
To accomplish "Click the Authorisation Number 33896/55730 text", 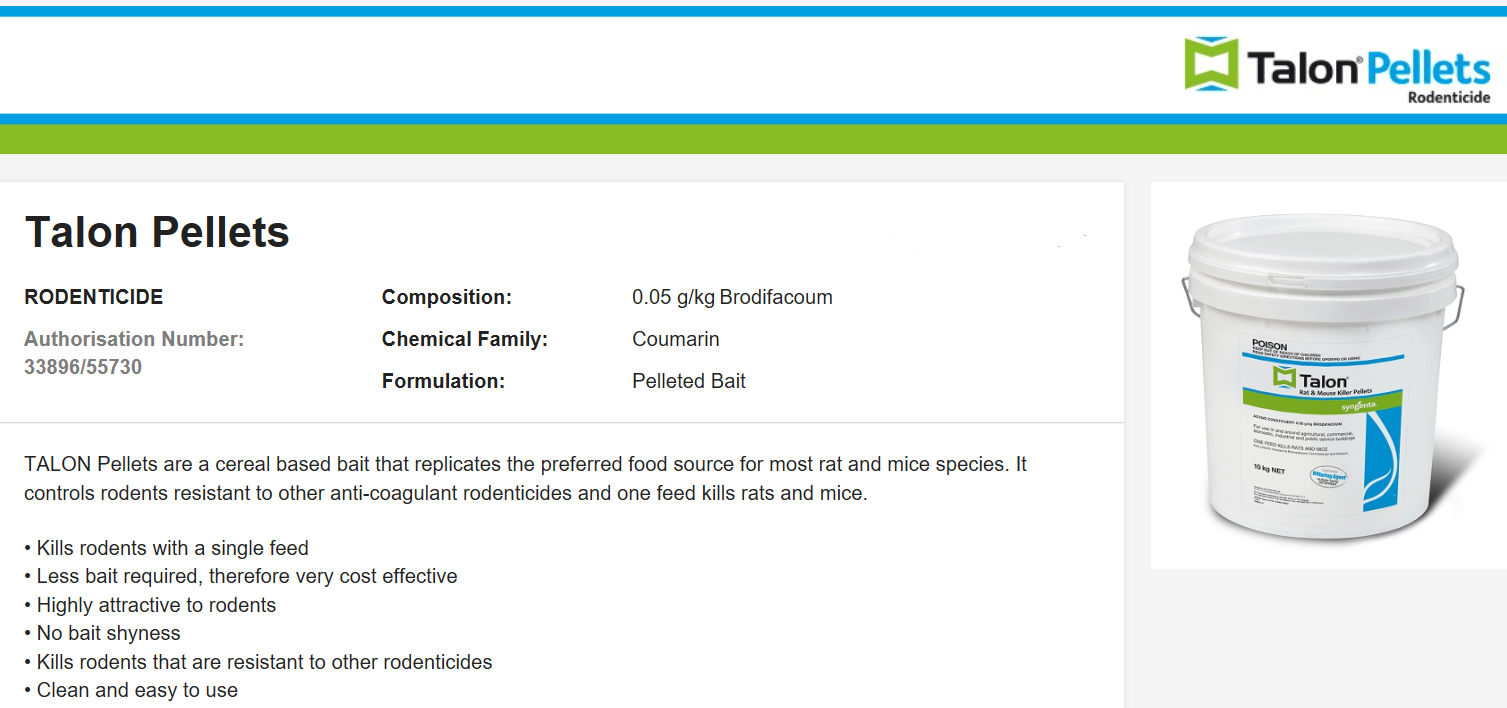I will pyautogui.click(x=134, y=353).
